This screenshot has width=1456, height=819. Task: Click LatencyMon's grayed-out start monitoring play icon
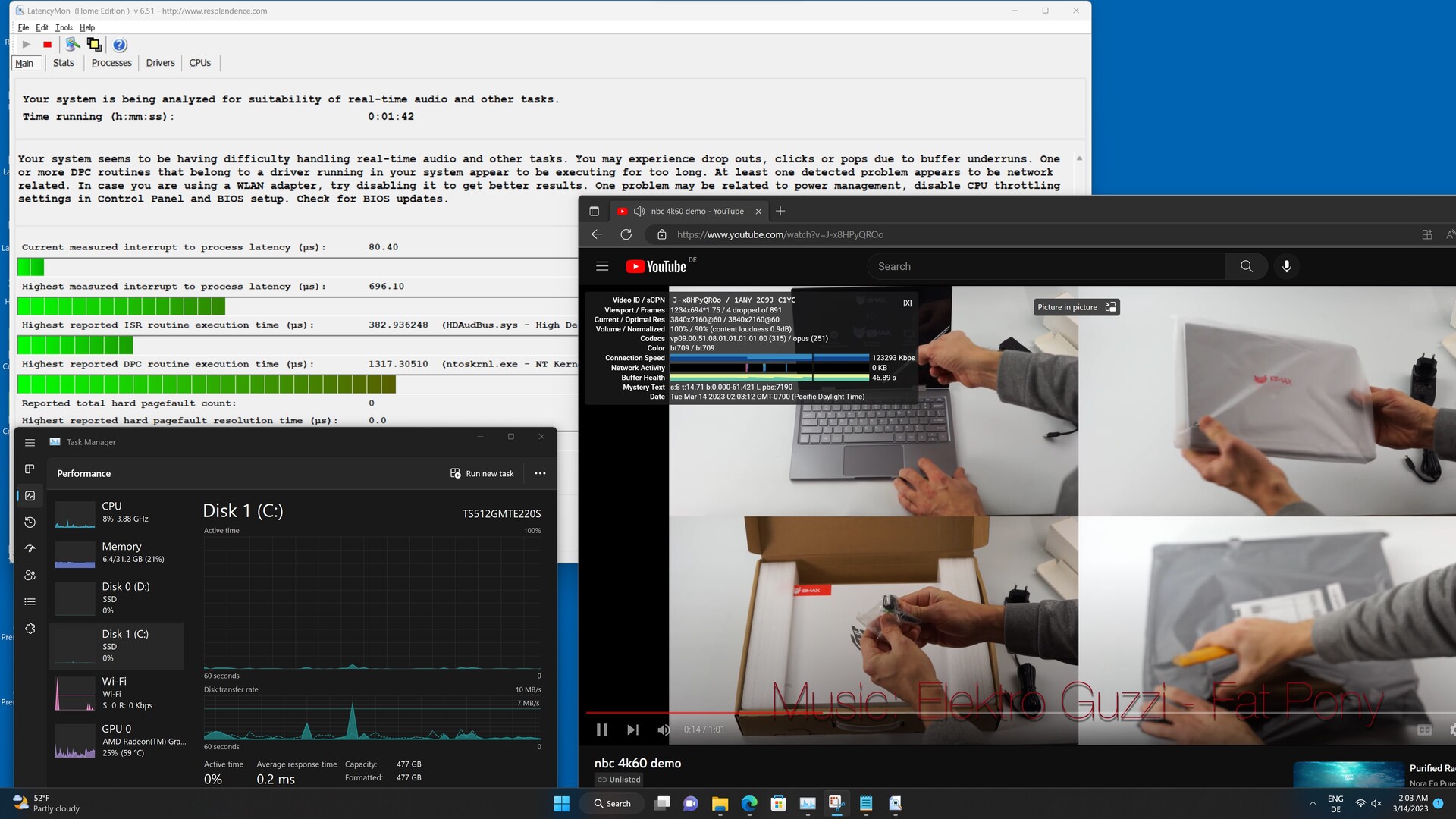click(x=27, y=45)
